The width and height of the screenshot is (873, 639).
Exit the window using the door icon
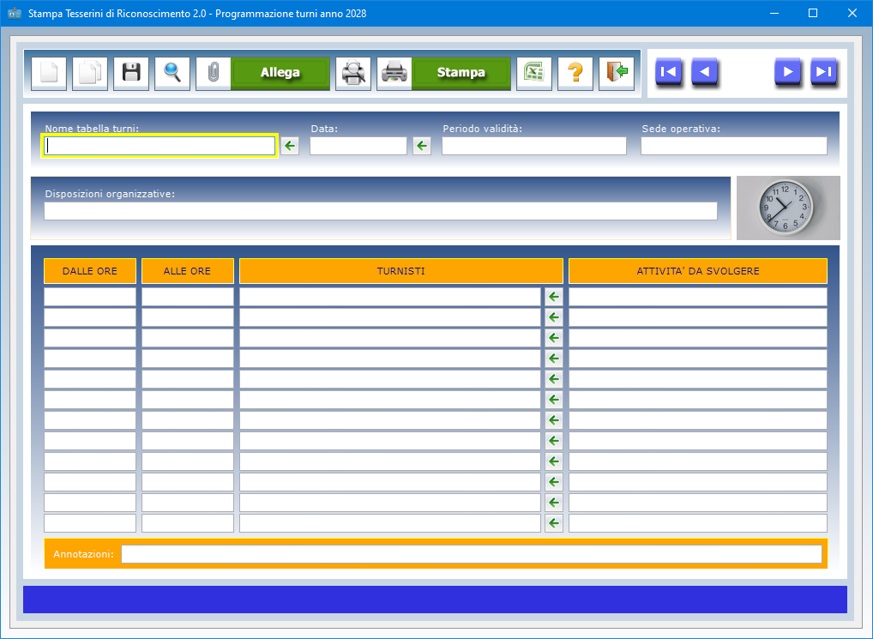tap(616, 73)
